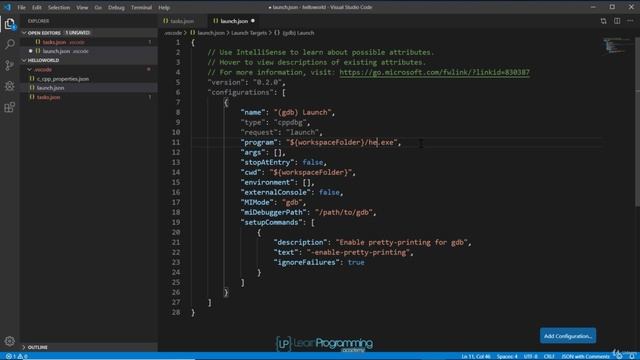Switch to the launch.json tab
This screenshot has height=360, width=640.
point(234,21)
